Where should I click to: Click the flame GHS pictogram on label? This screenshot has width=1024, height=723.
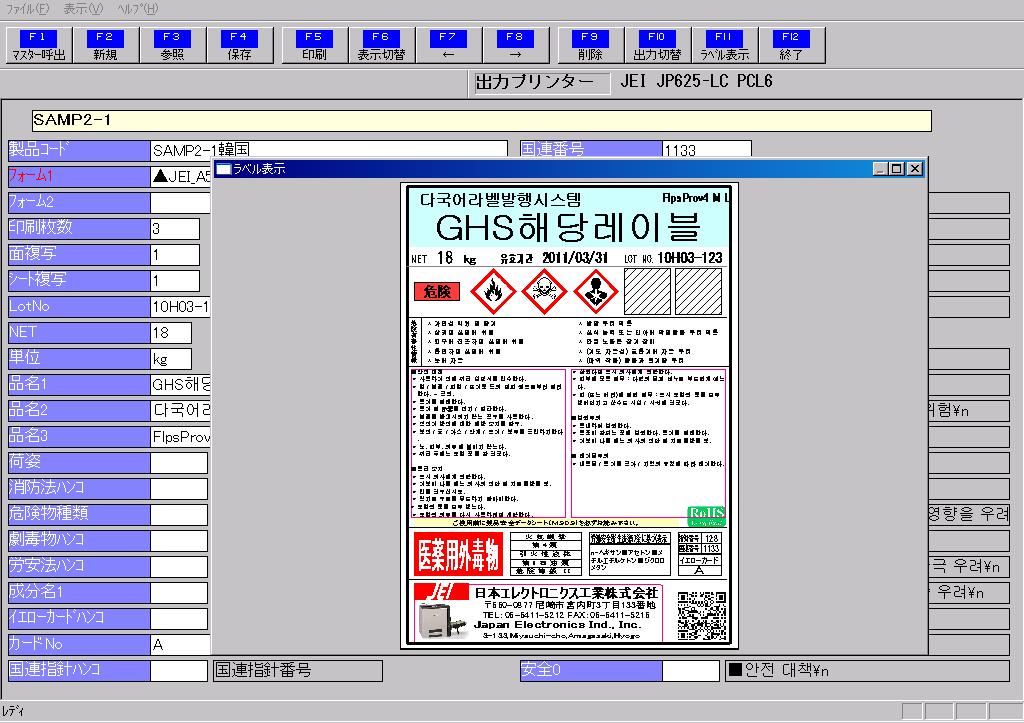(493, 292)
